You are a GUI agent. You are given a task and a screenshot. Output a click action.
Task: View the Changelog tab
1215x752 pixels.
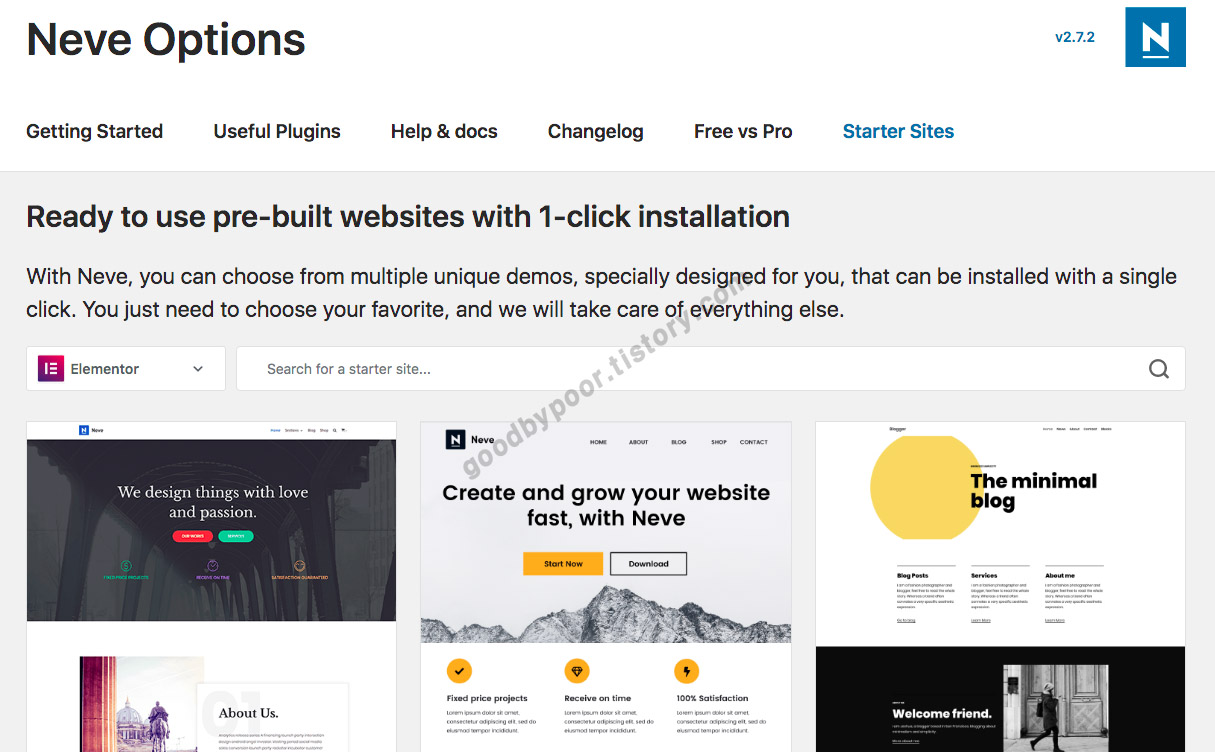(596, 131)
